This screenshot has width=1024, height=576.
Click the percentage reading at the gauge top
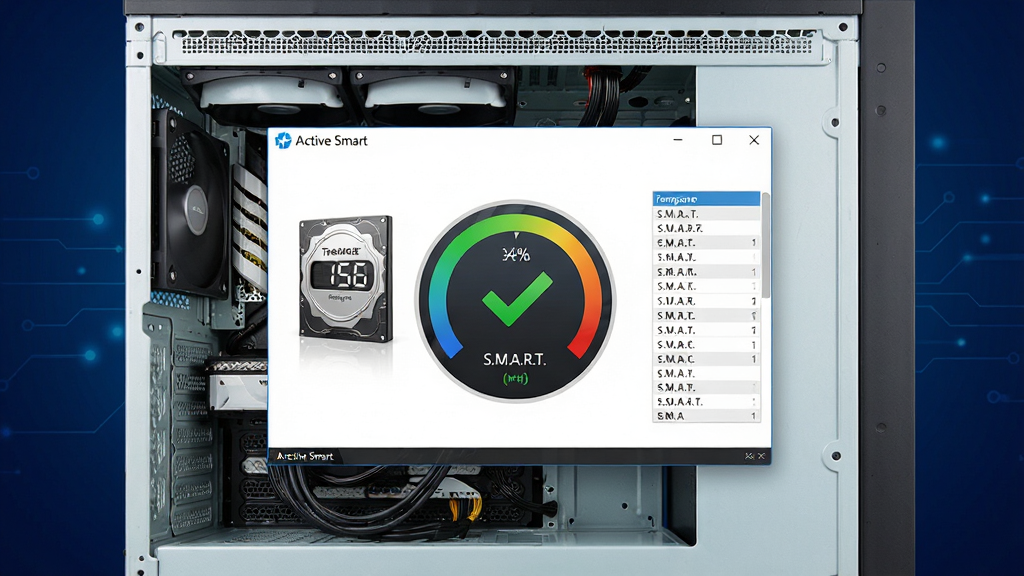click(516, 255)
